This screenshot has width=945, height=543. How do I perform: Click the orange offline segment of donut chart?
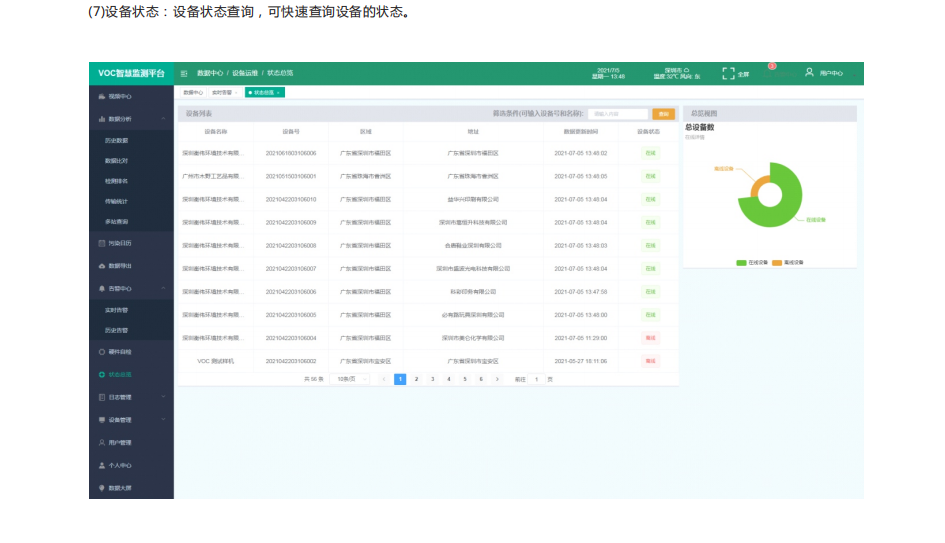coord(758,186)
